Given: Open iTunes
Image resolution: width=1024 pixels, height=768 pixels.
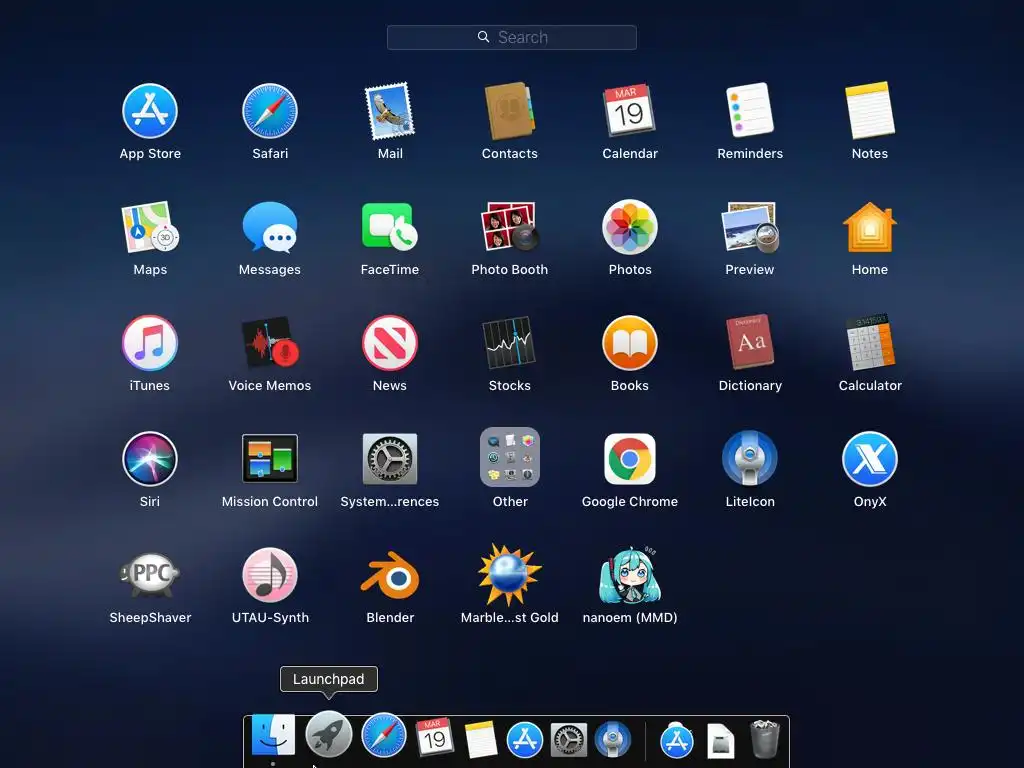Looking at the screenshot, I should tap(150, 343).
